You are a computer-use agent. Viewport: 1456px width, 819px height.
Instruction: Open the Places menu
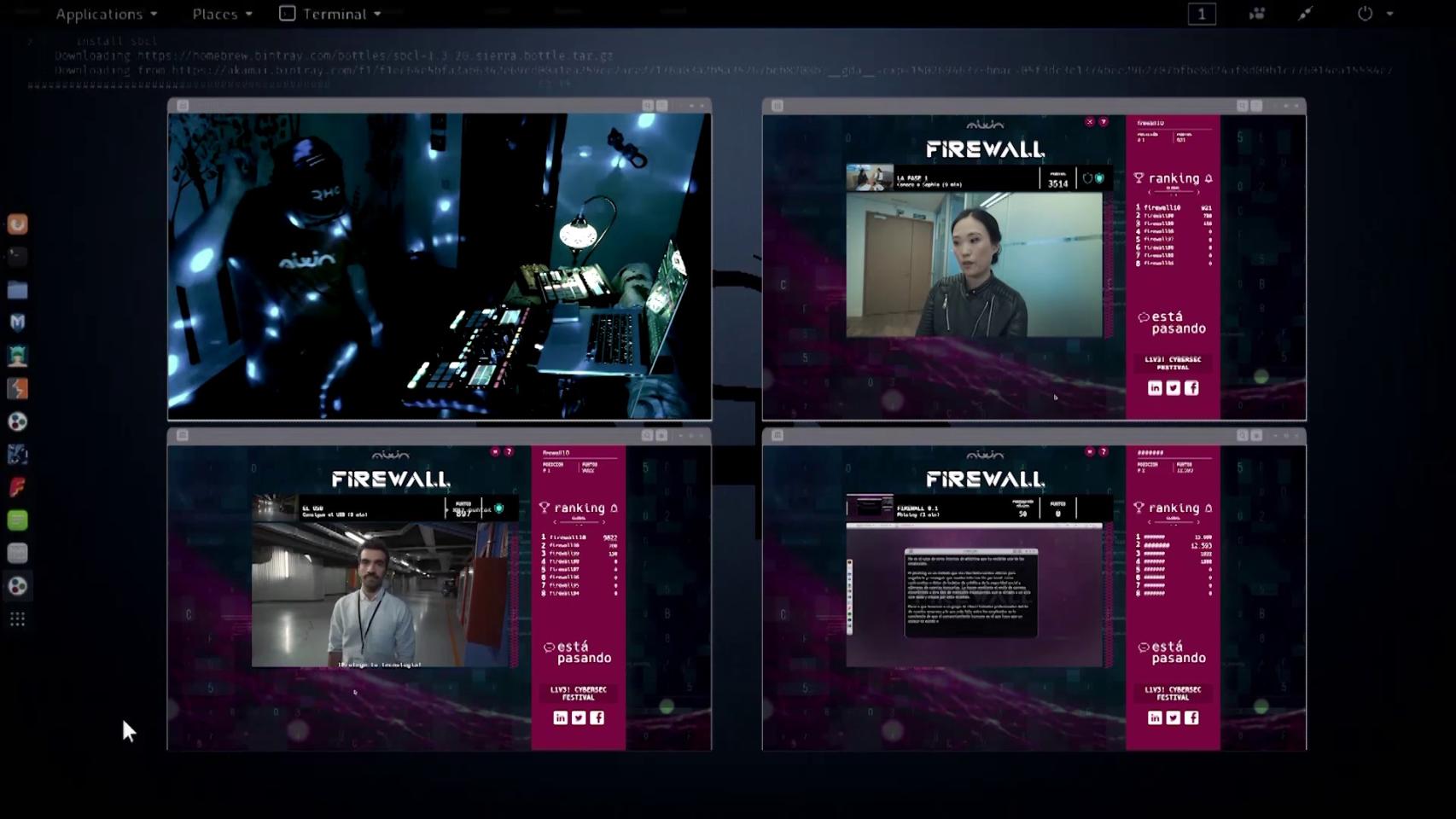coord(222,14)
